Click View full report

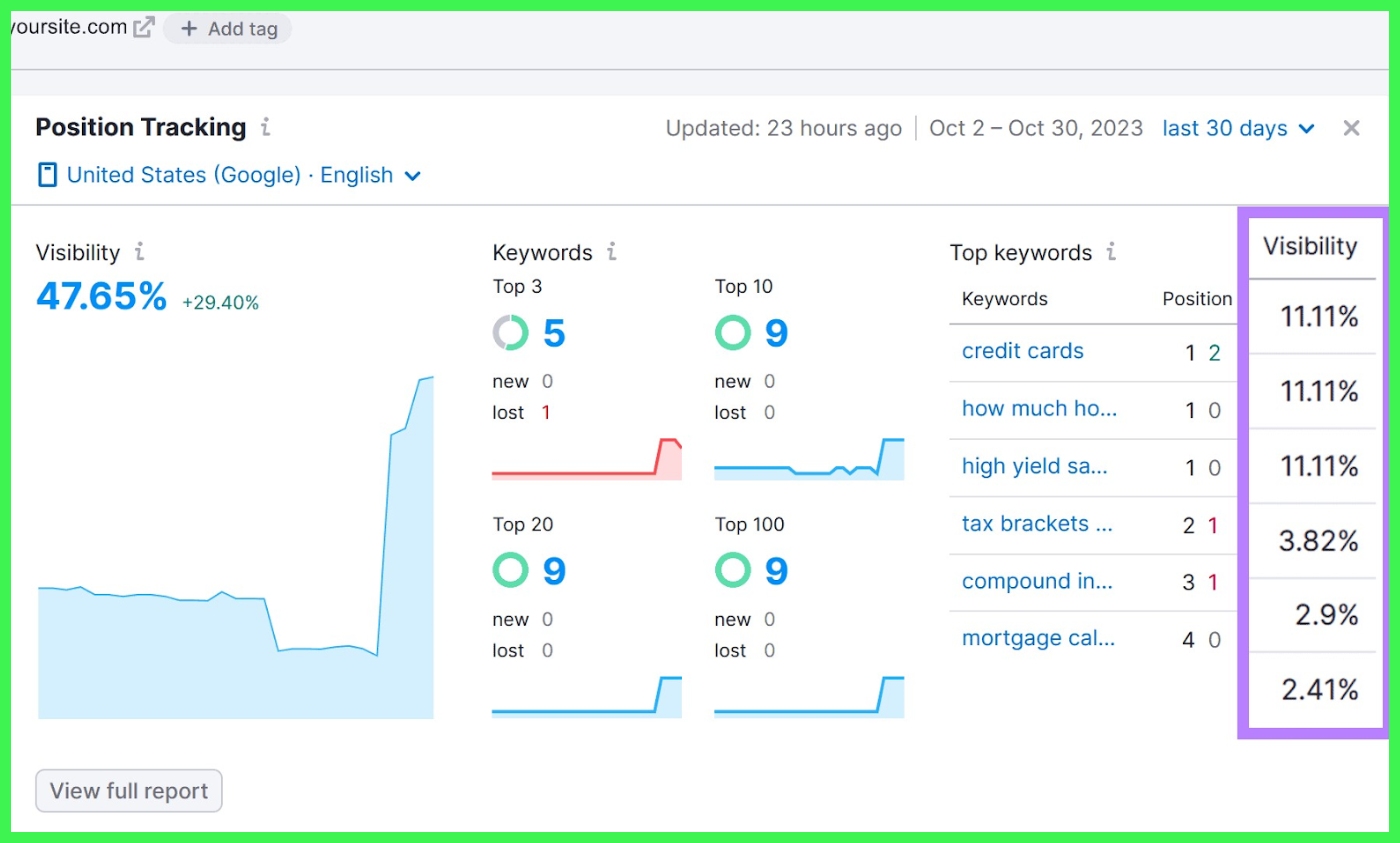128,790
